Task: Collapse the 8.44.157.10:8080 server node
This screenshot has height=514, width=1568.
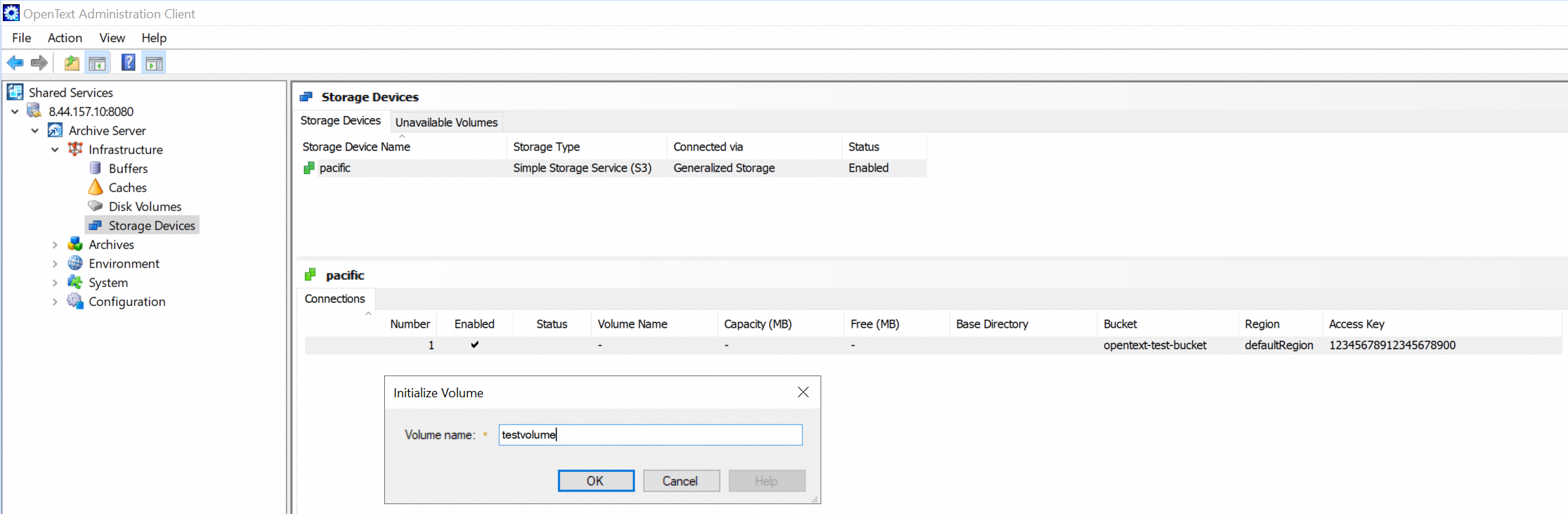Action: pyautogui.click(x=15, y=112)
